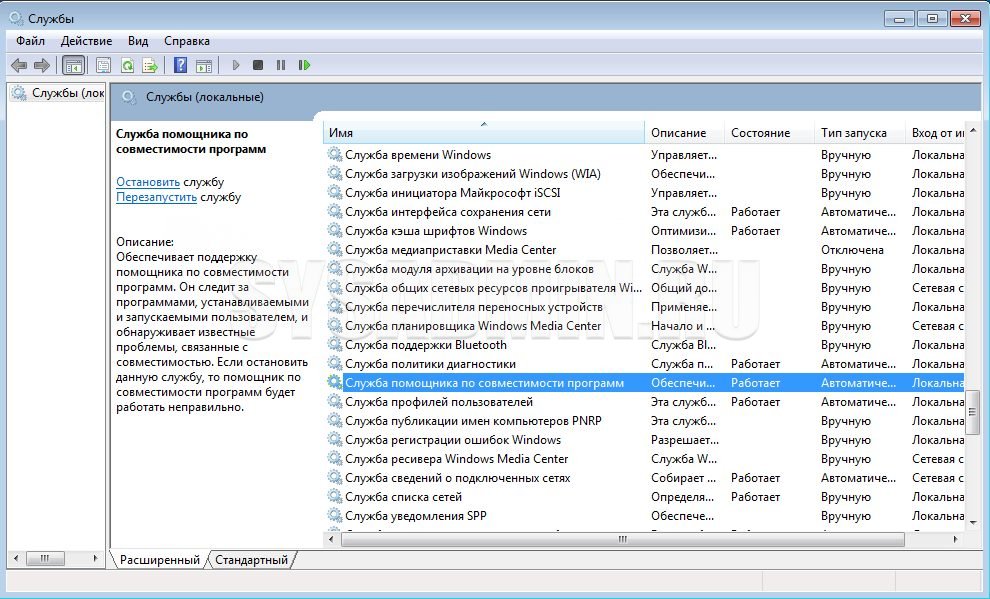Viewport: 990px width, 599px height.
Task: Click the green Refresh toolbar icon
Action: coord(127,65)
